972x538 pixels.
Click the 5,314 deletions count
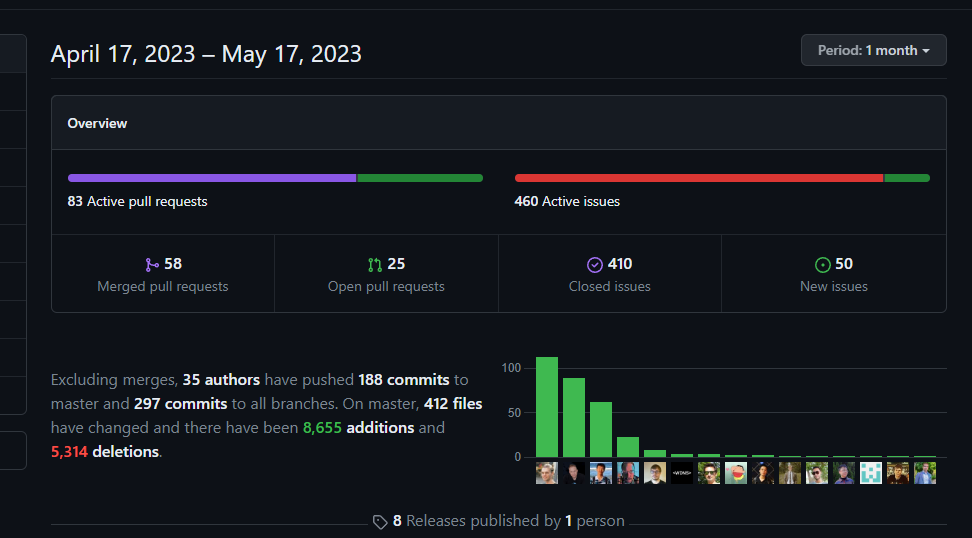pos(69,452)
